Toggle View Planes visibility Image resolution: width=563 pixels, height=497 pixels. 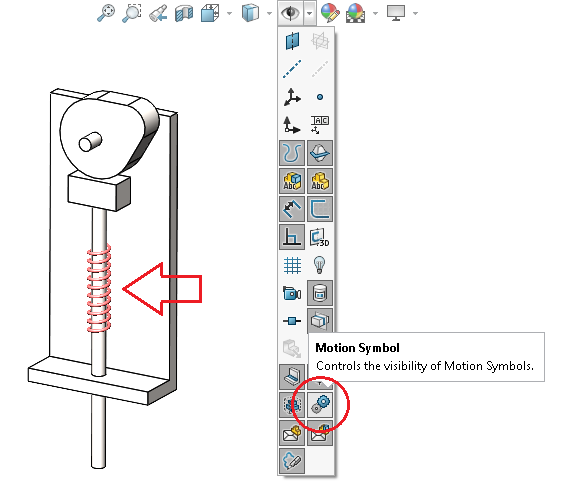(292, 41)
